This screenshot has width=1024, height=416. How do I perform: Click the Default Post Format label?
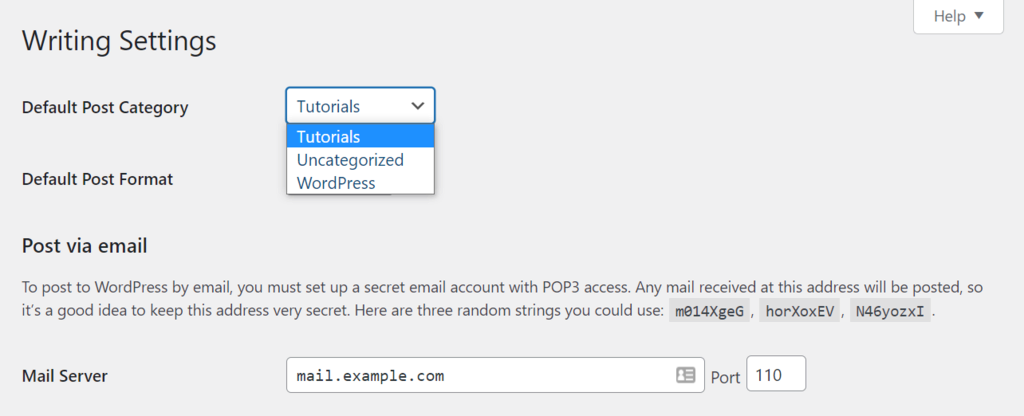click(97, 179)
